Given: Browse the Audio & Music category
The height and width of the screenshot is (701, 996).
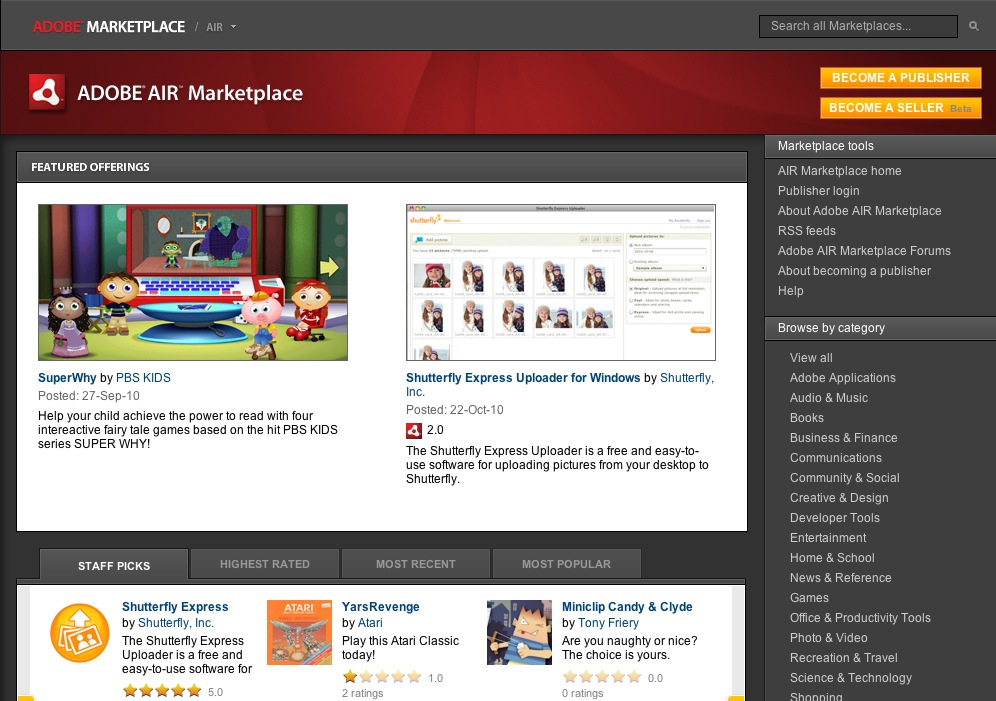Looking at the screenshot, I should coord(828,397).
